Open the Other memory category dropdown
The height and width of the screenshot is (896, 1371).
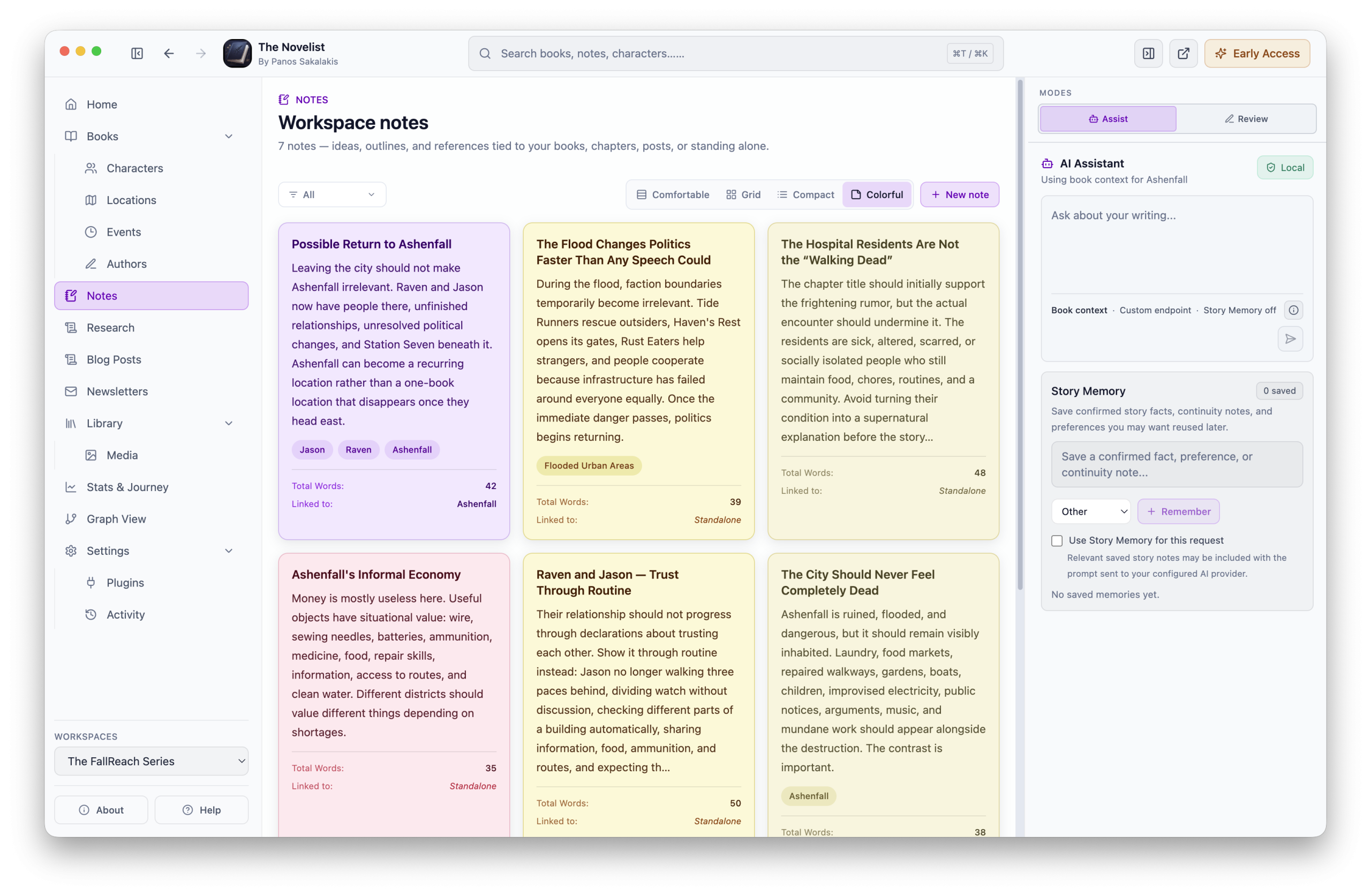pos(1091,511)
